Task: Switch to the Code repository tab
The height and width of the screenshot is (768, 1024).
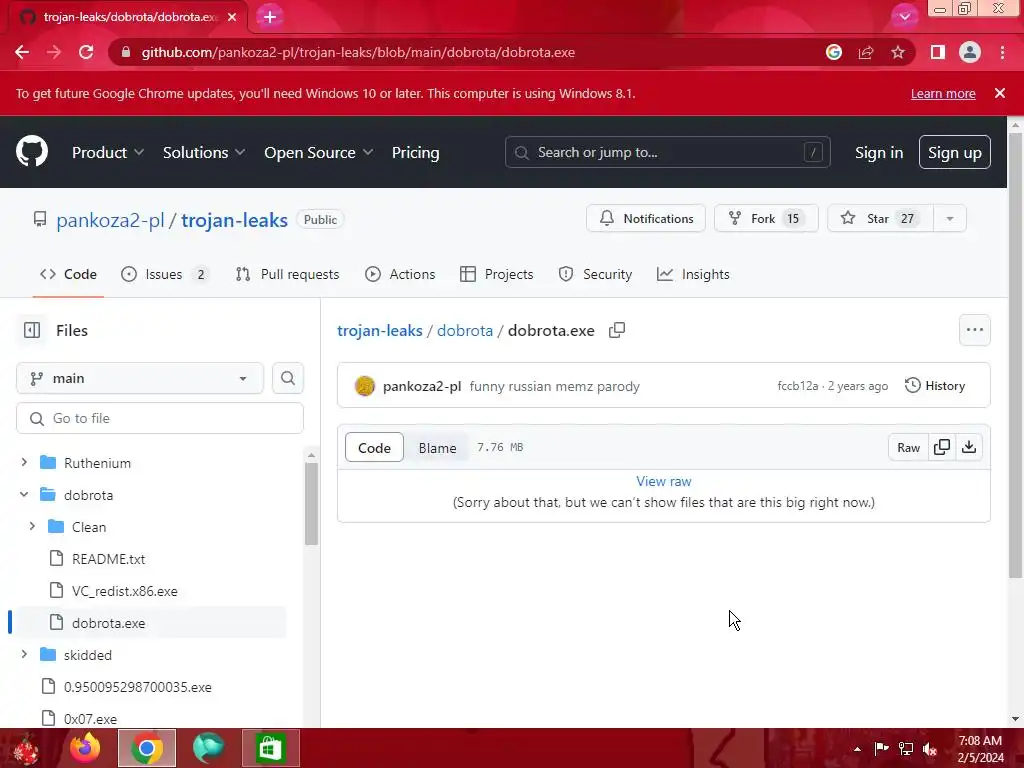Action: 69,274
